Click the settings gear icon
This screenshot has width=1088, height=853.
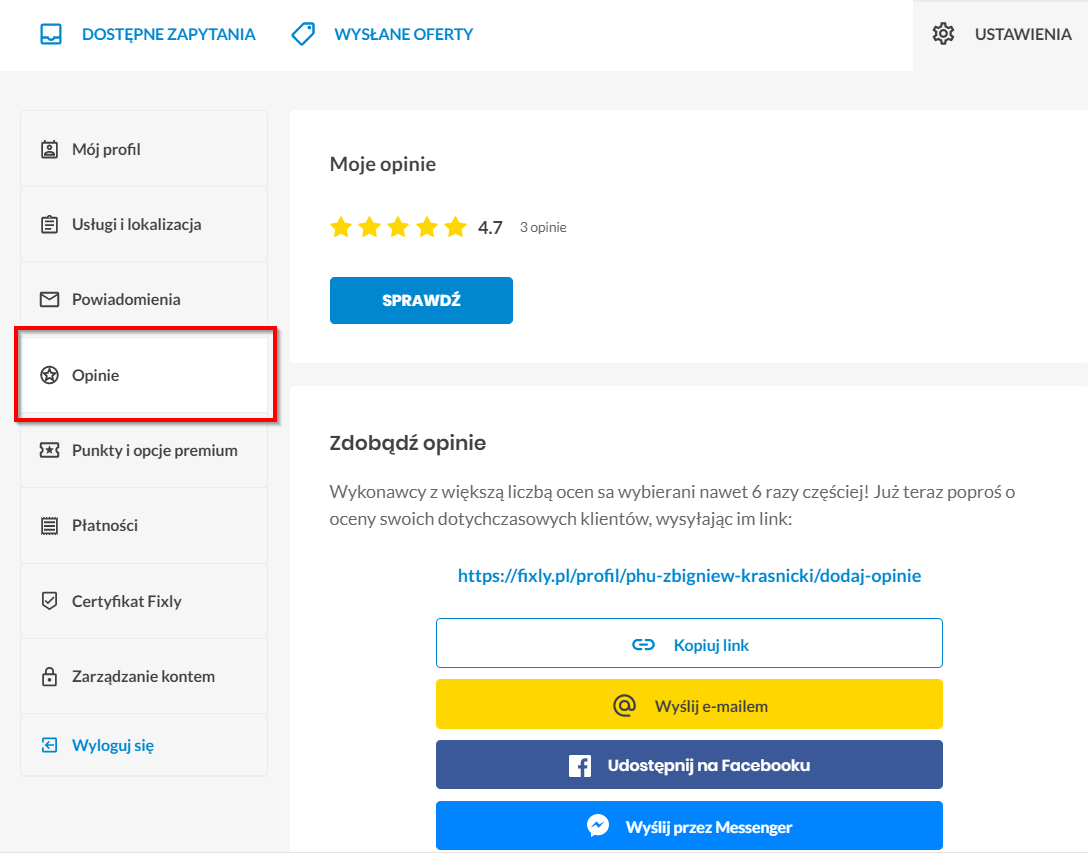coord(943,33)
